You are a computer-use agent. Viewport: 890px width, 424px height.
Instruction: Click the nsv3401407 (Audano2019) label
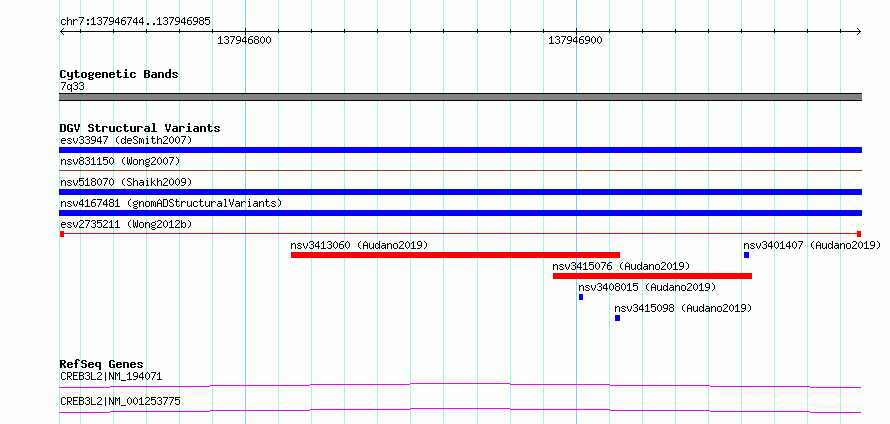pos(812,245)
